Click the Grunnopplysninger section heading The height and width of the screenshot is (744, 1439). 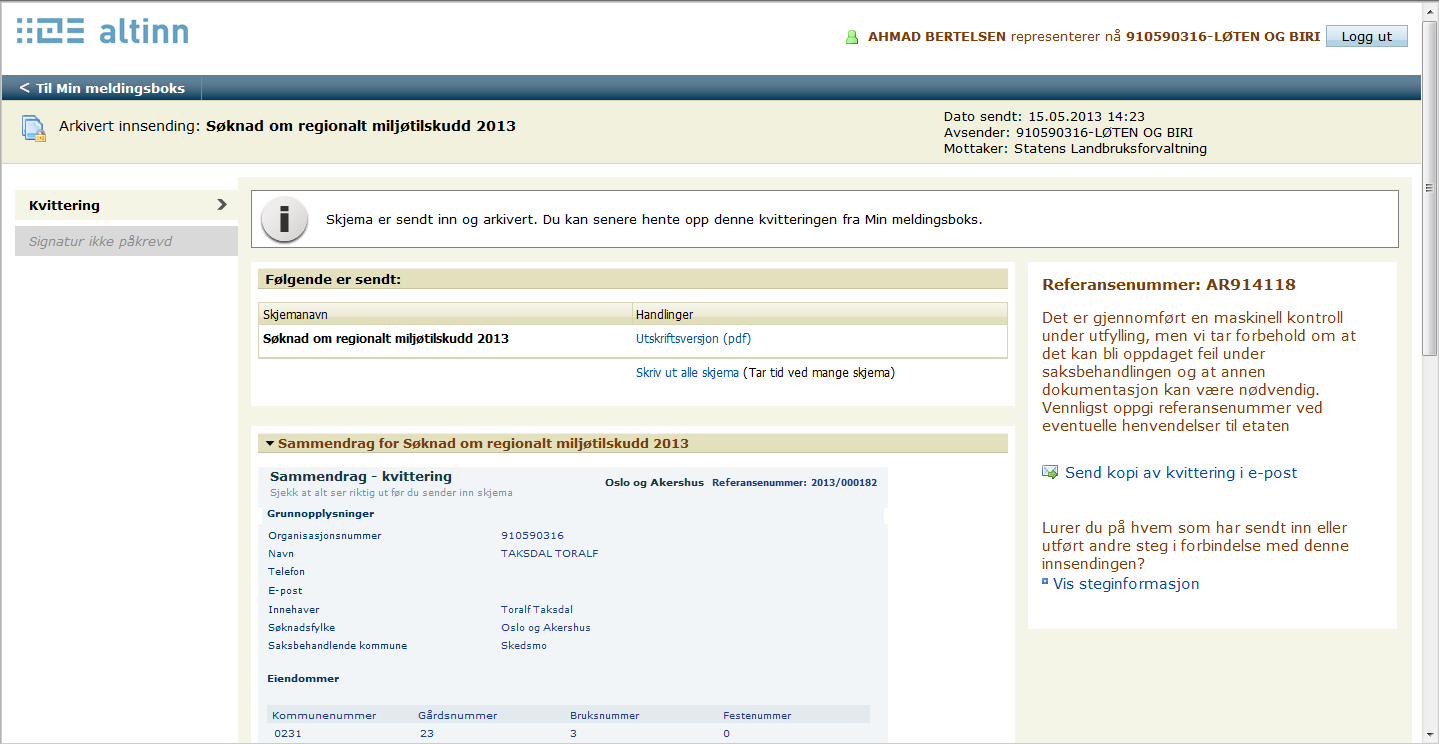(321, 514)
